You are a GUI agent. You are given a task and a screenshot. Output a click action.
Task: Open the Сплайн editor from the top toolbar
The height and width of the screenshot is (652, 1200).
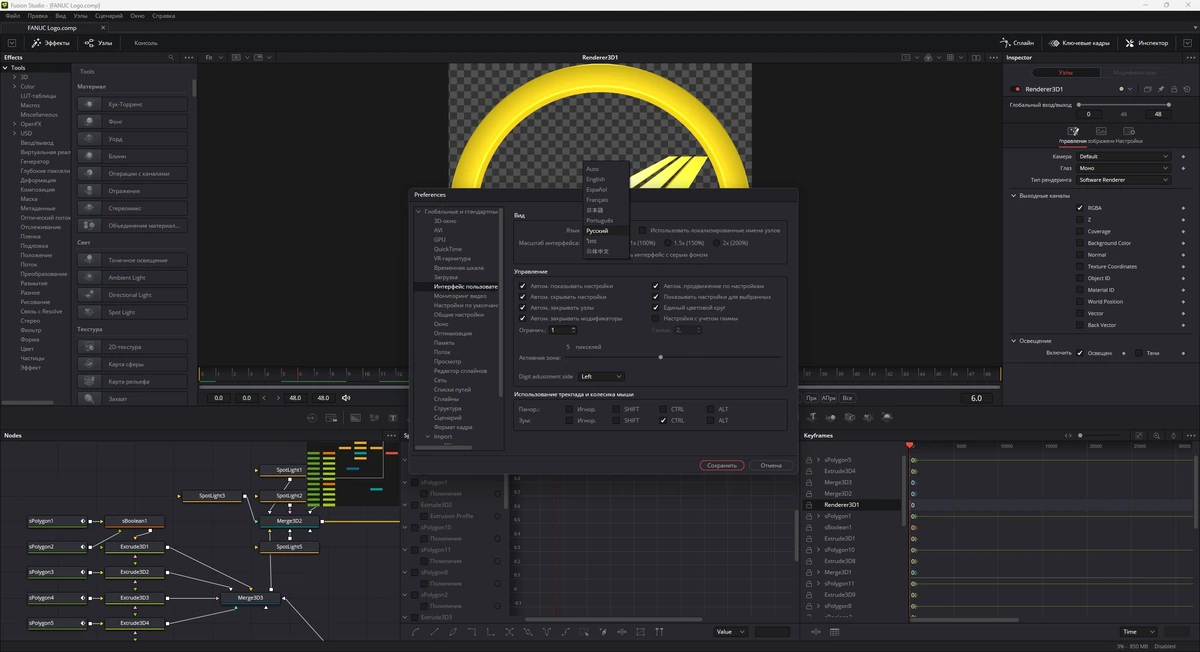tap(1016, 43)
